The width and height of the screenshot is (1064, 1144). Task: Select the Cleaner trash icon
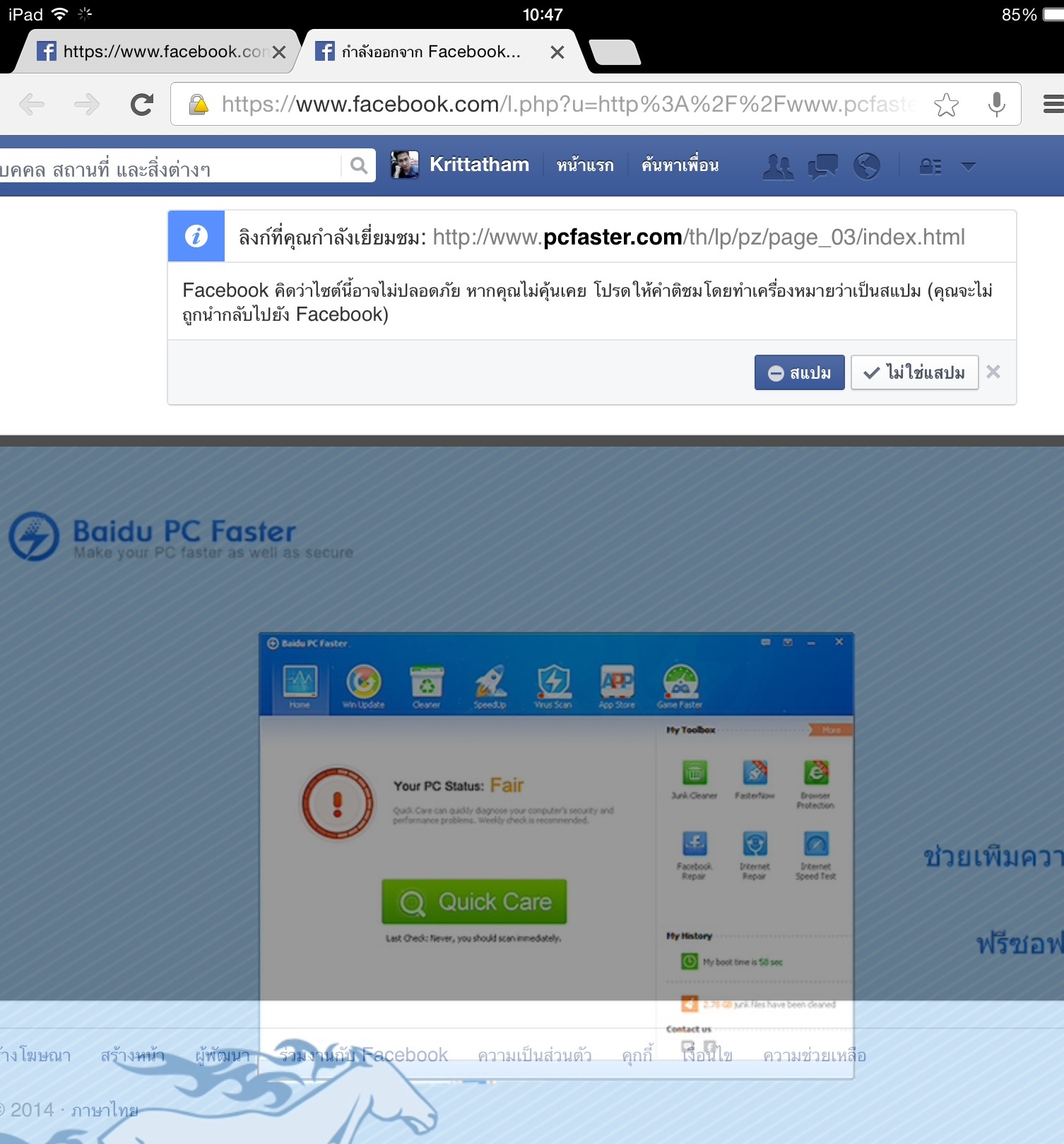click(x=427, y=686)
